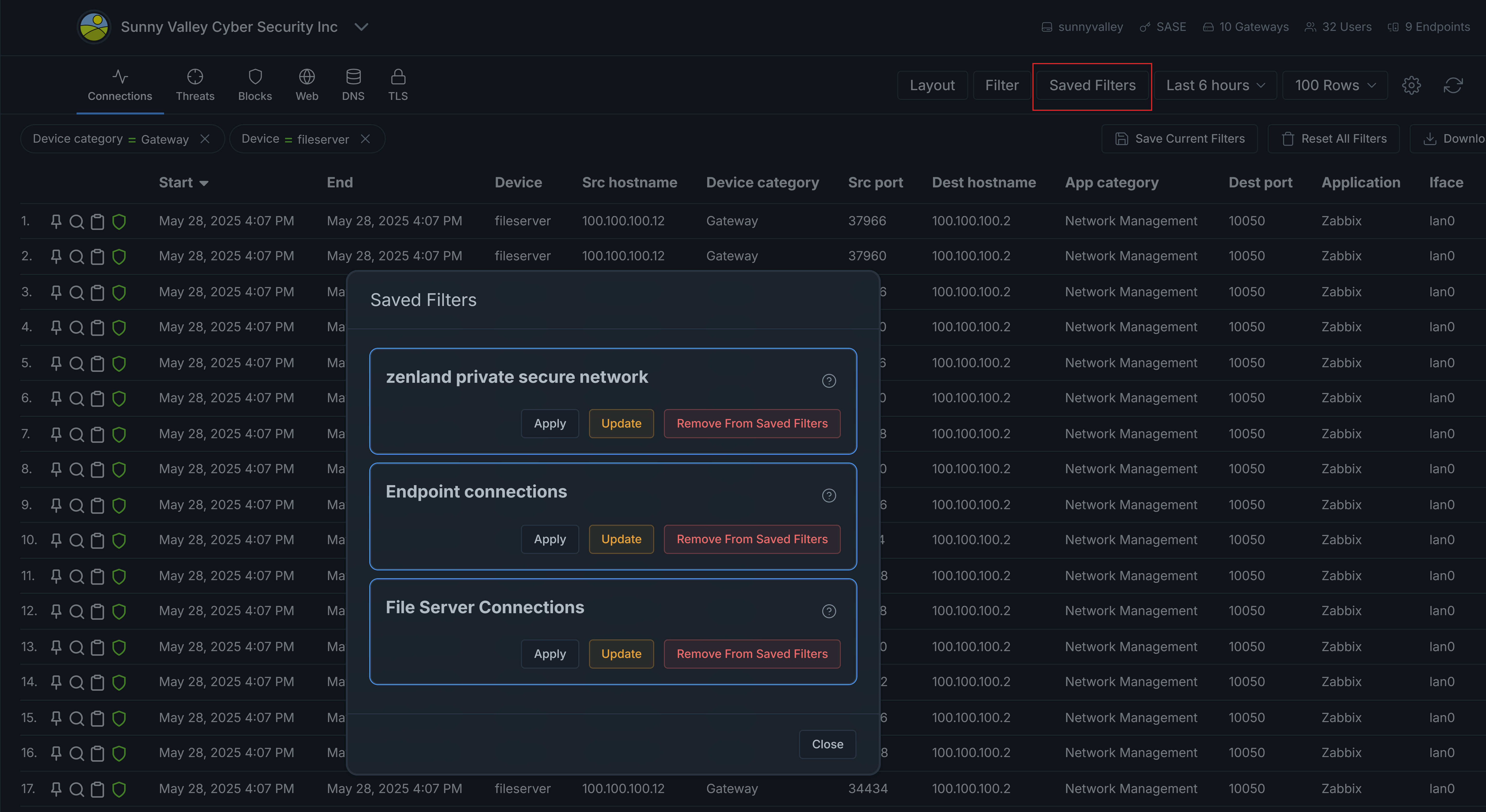Click the 10 Gateways link in header
The width and height of the screenshot is (1486, 812).
point(1246,27)
